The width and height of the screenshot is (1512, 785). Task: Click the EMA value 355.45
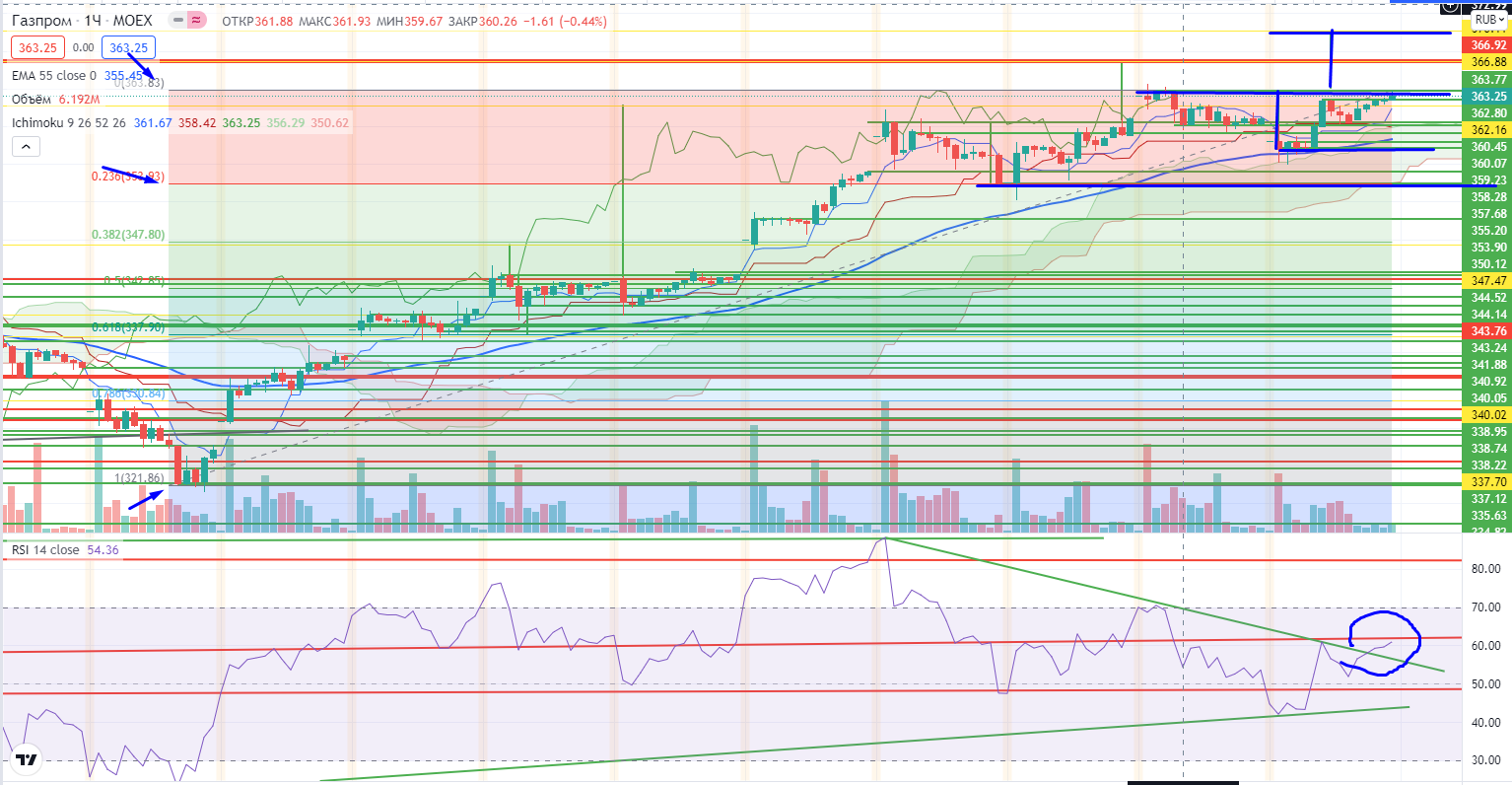click(x=123, y=75)
